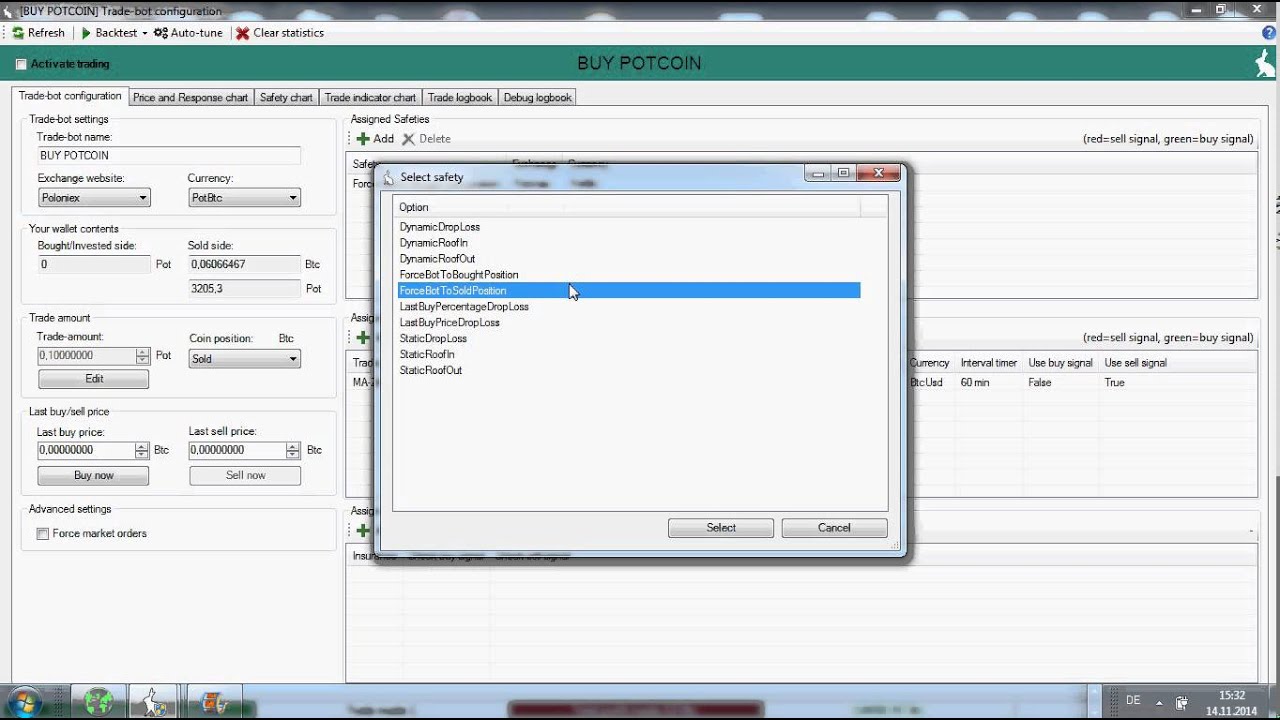Click the Edit button under Trade amount
Viewport: 1280px width, 720px height.
pyautogui.click(x=94, y=379)
